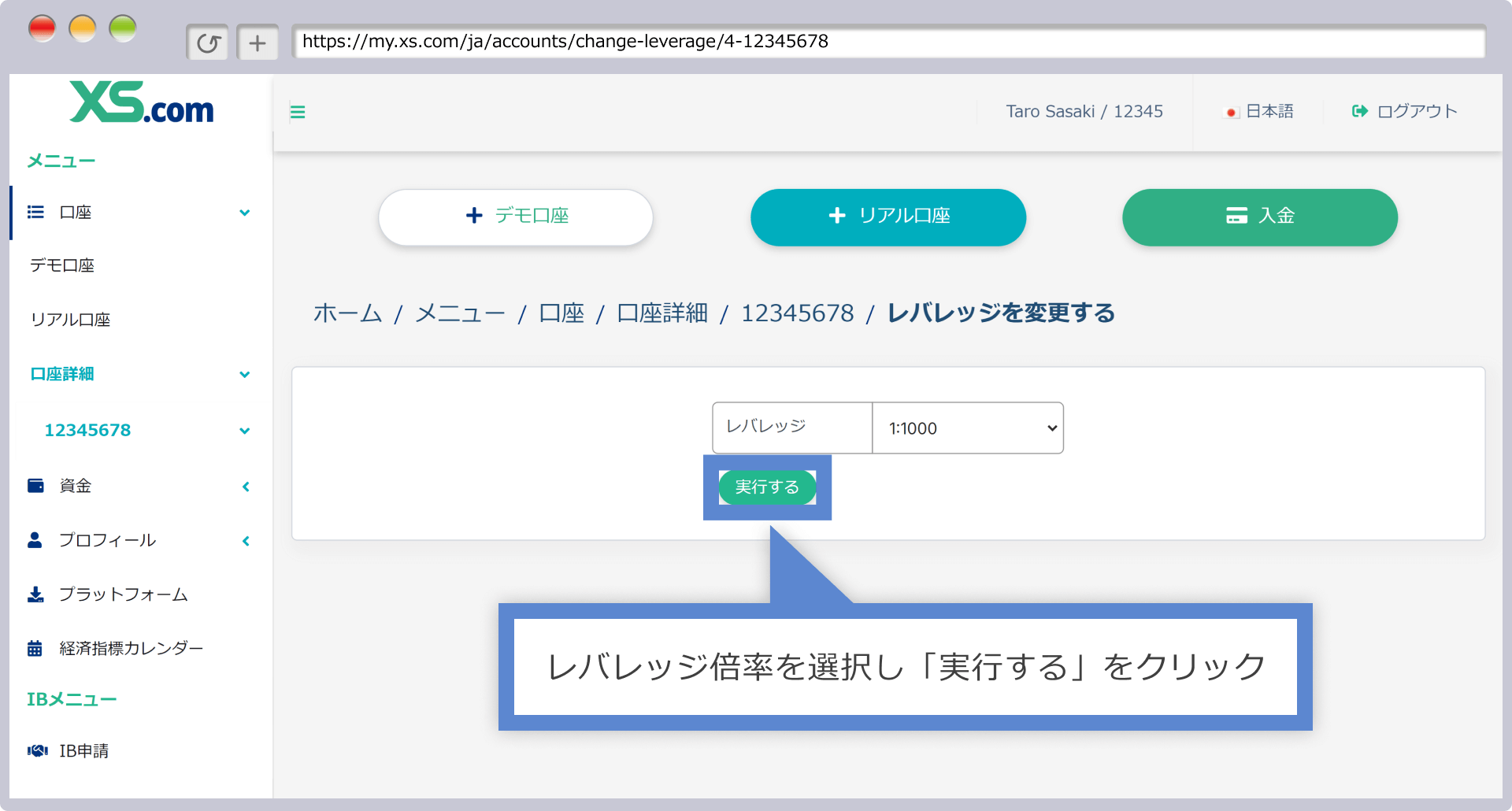
Task: Open 経済指標カレンダー sidebar item
Action: (x=132, y=648)
